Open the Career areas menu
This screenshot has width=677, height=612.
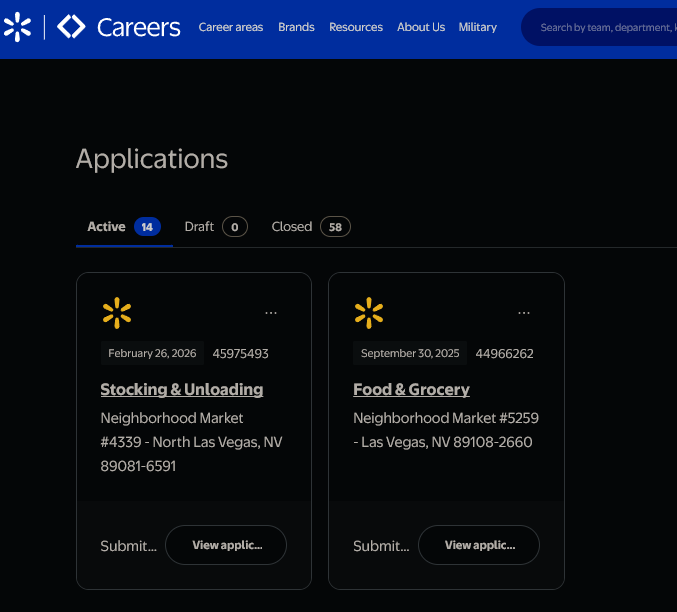click(x=231, y=27)
